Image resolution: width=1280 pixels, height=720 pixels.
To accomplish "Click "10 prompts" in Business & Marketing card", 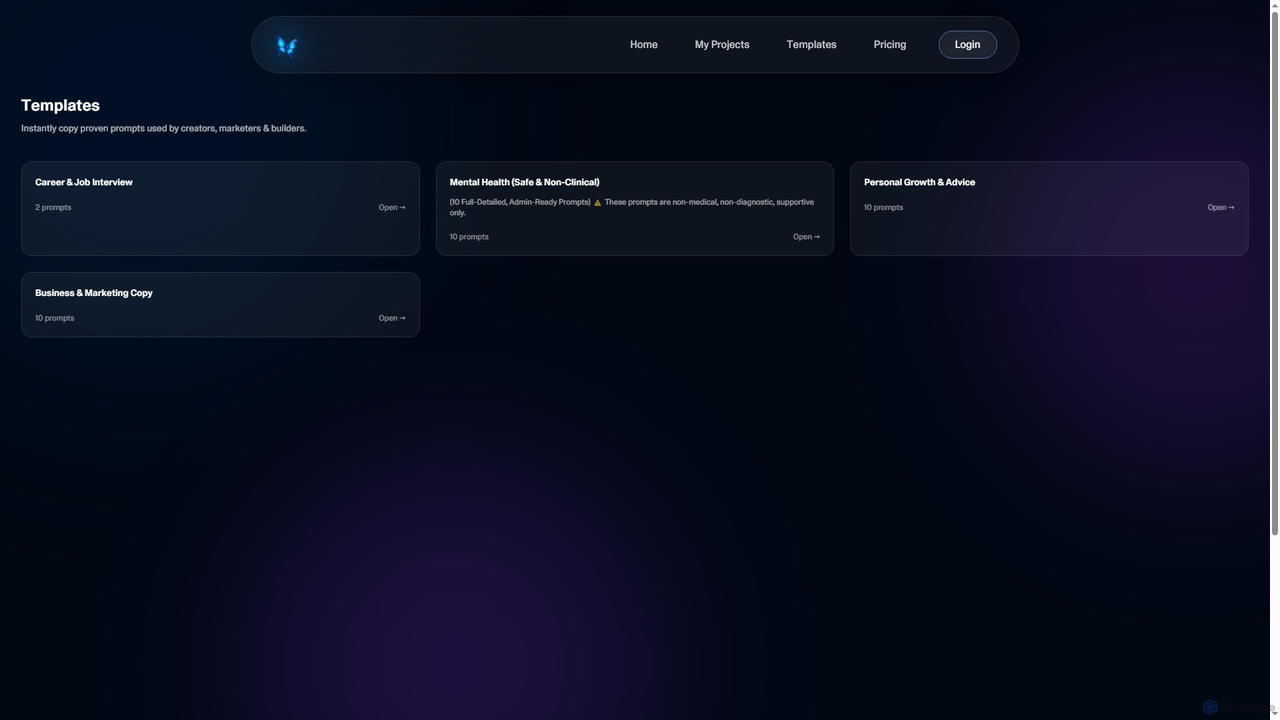I will pyautogui.click(x=55, y=318).
